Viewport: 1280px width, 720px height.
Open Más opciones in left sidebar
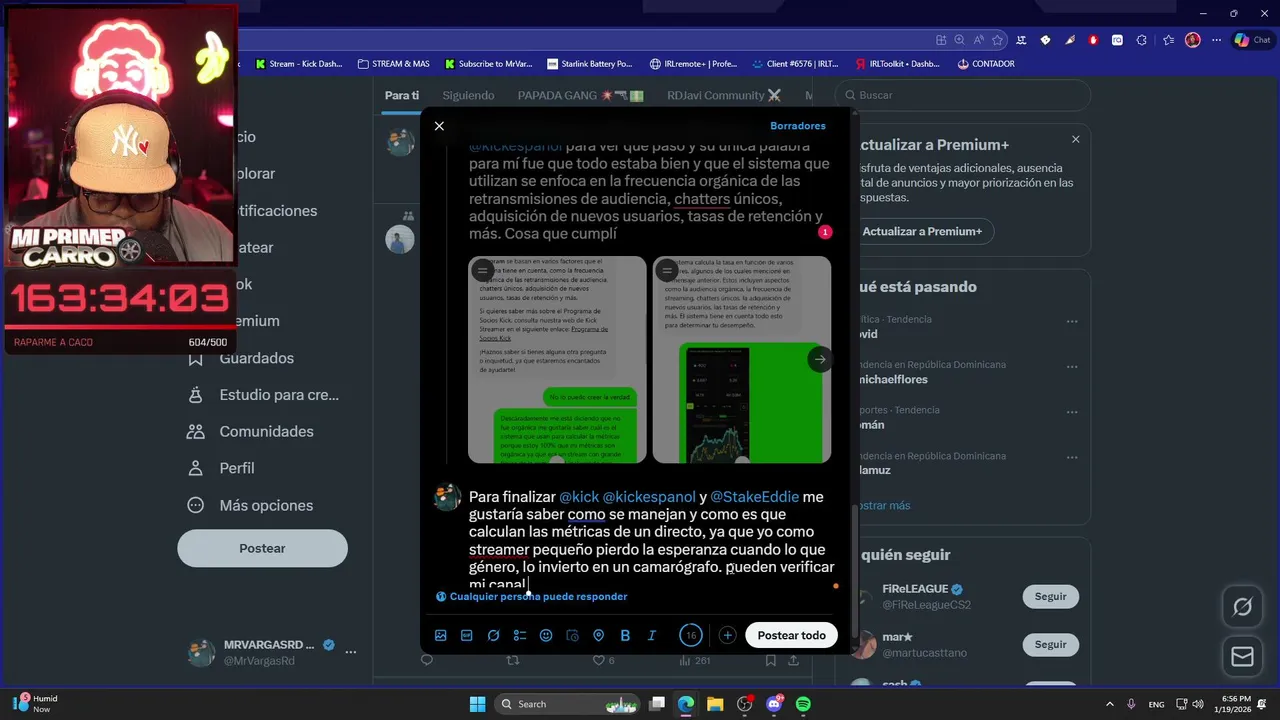251,505
